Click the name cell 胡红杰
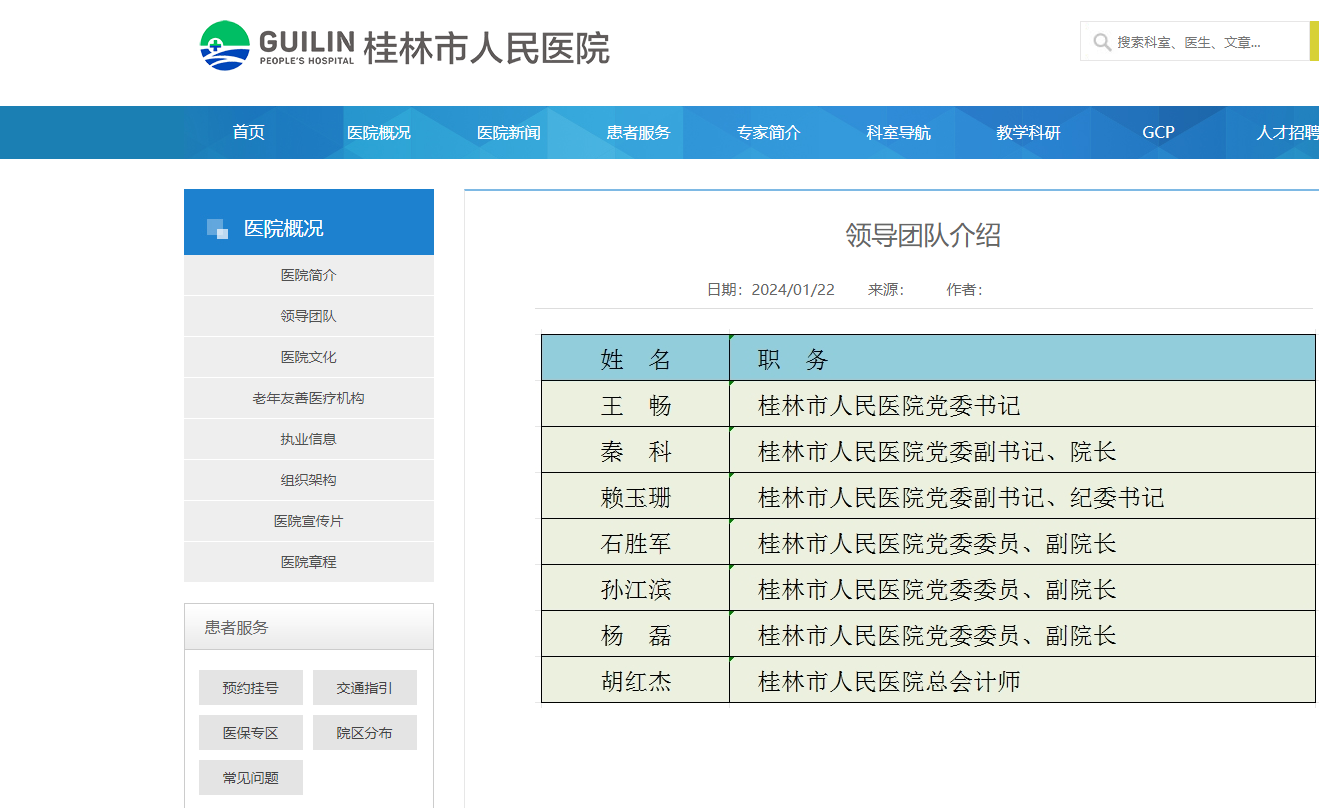The width and height of the screenshot is (1319, 808). (636, 680)
